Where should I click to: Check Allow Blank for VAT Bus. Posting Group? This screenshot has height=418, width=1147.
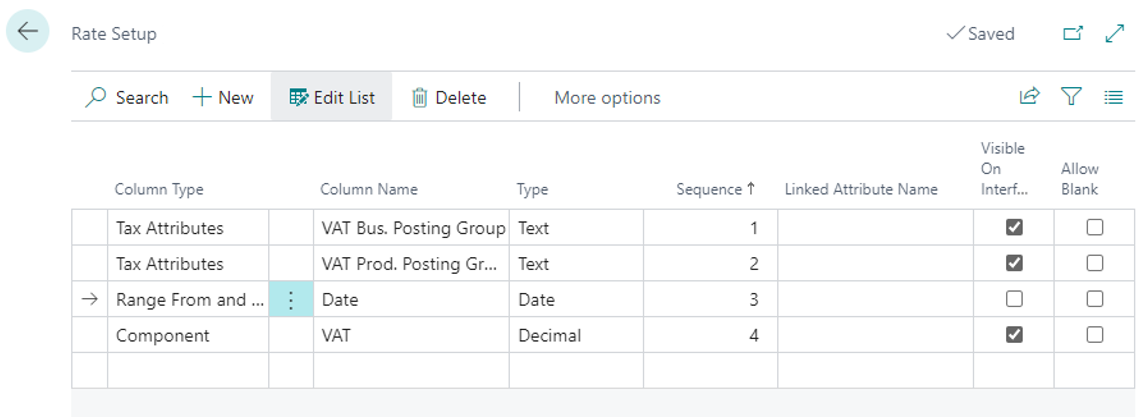pos(1095,228)
